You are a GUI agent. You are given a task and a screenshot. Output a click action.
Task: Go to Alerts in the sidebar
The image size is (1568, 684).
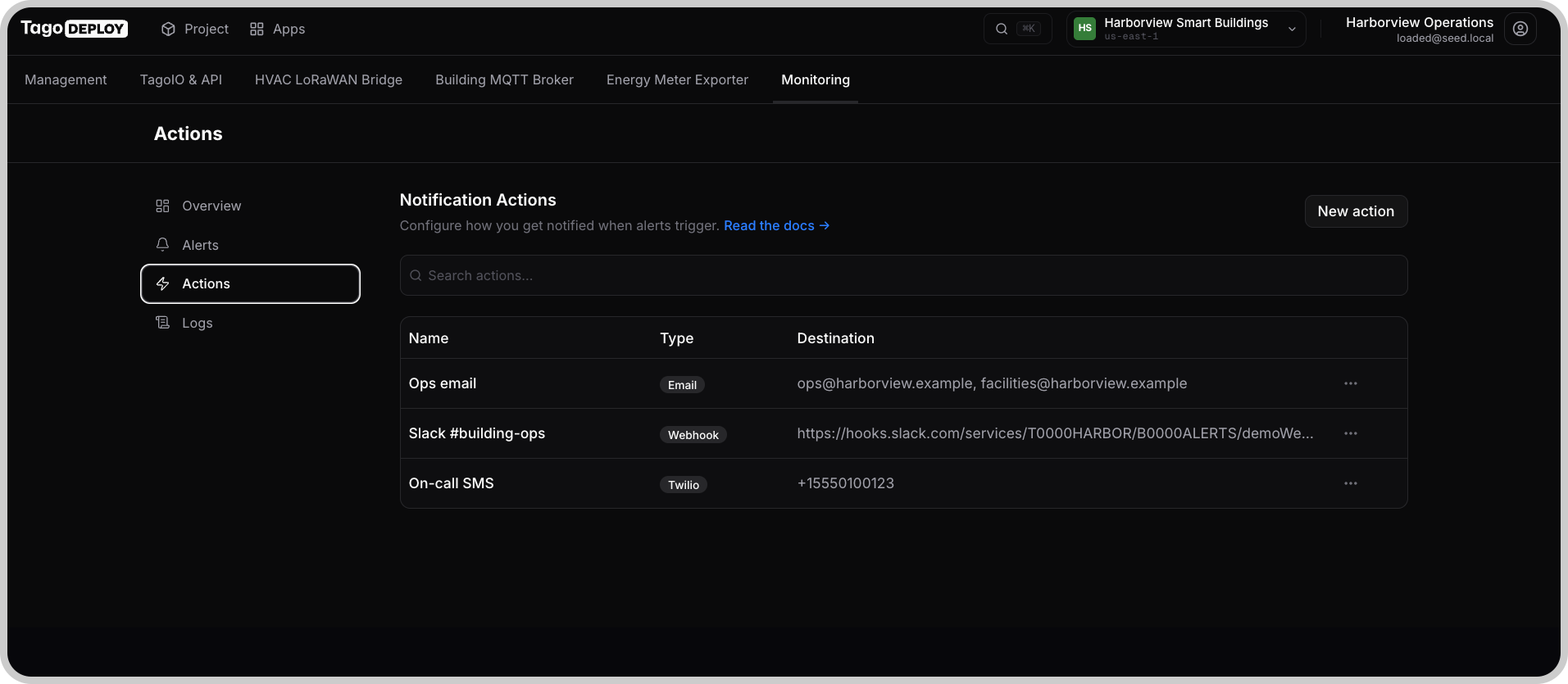click(x=250, y=245)
